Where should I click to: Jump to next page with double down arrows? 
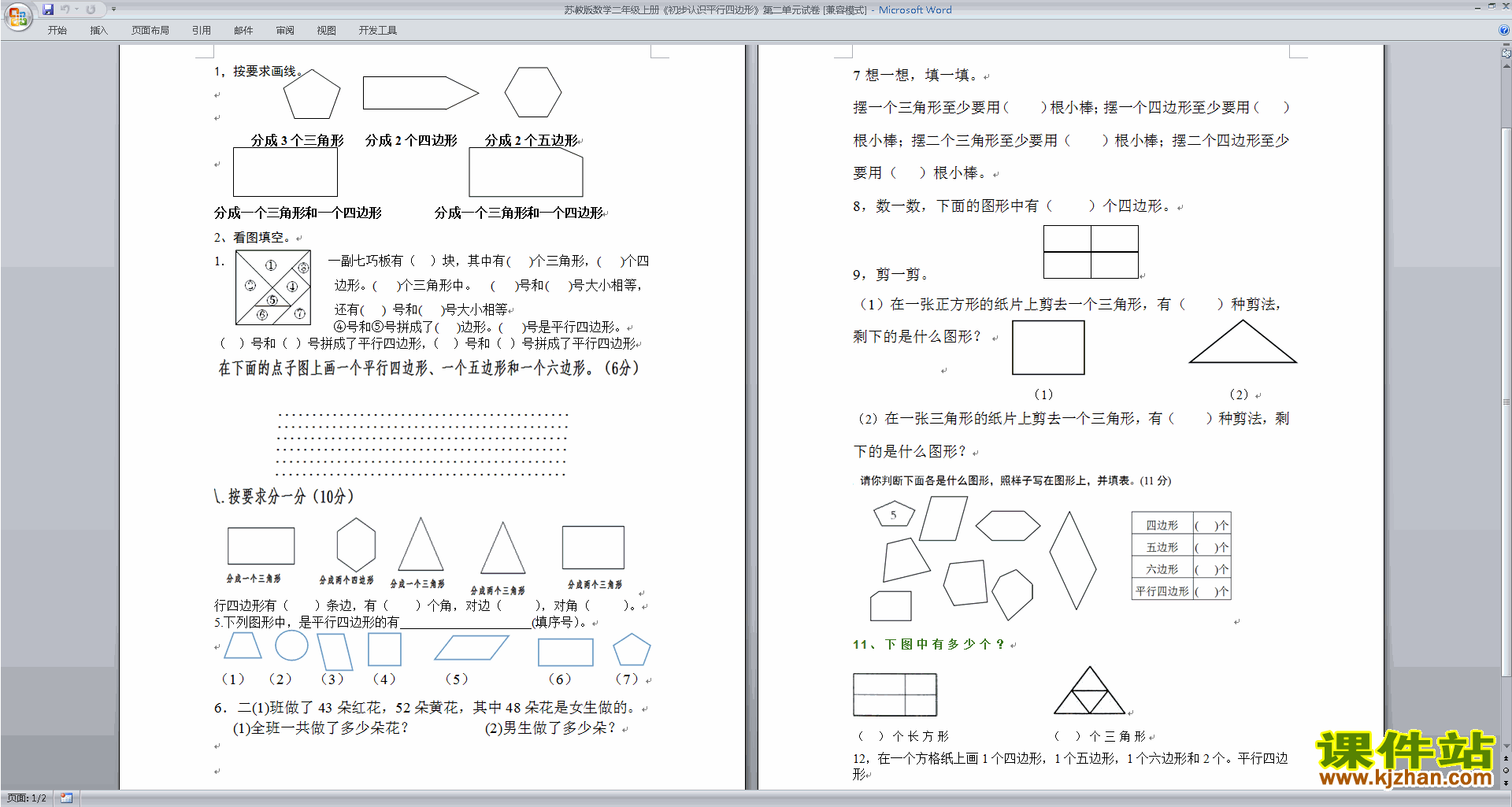point(1506,782)
